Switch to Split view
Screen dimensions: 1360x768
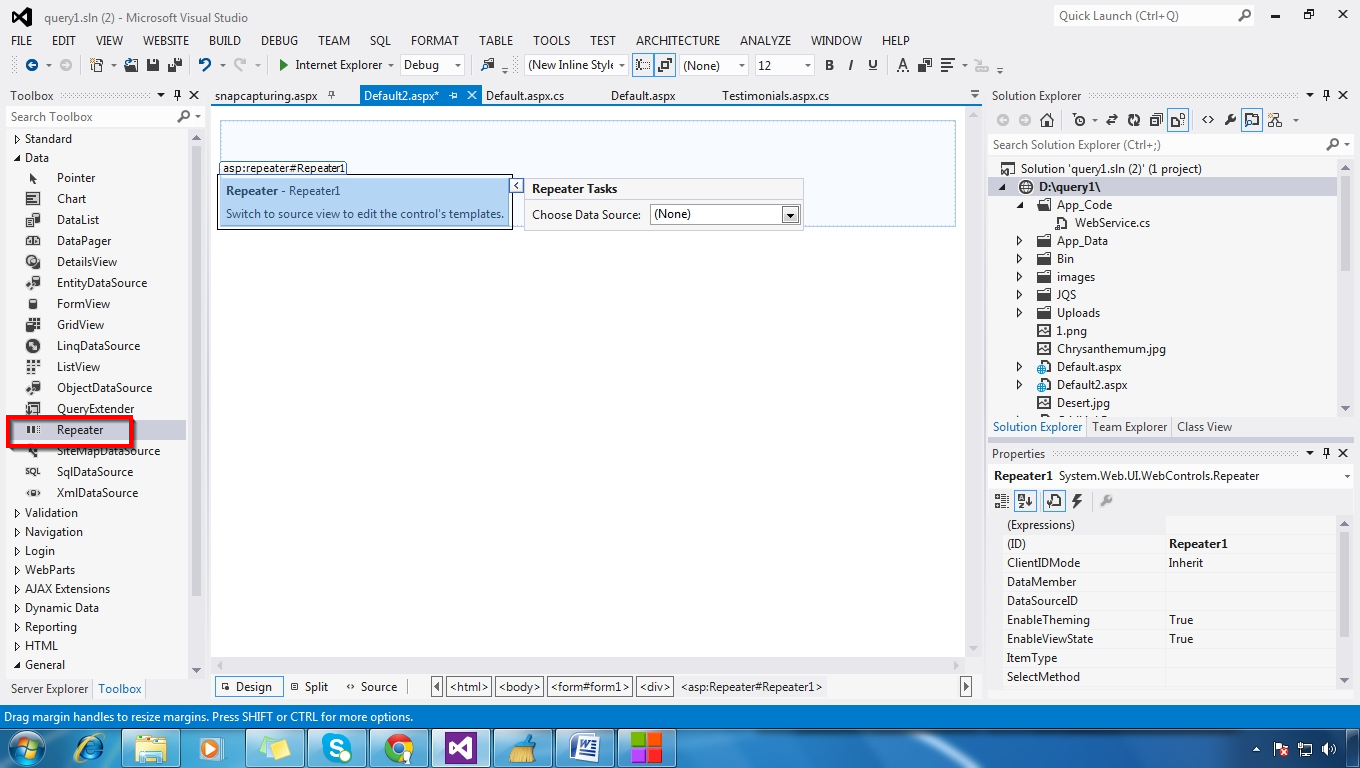point(309,687)
